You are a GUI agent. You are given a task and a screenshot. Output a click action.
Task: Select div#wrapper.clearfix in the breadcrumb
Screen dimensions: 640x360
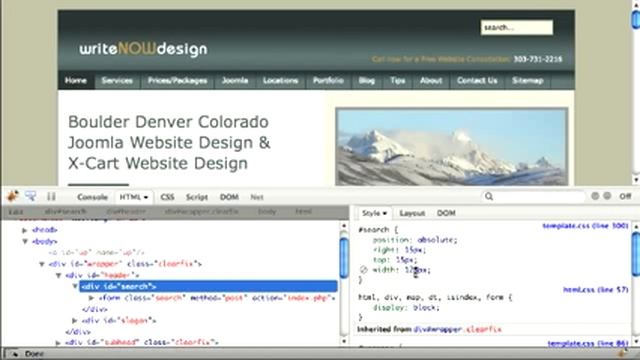click(x=202, y=212)
